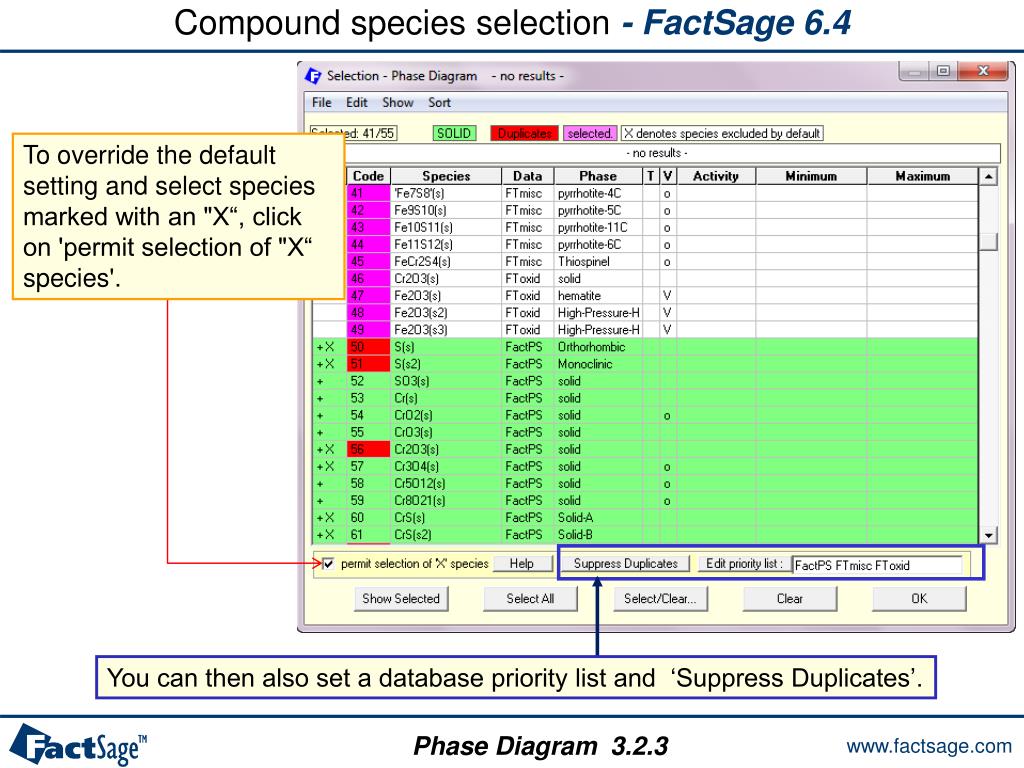Click the www.factsage.com link
This screenshot has height=768, width=1024.
click(929, 746)
